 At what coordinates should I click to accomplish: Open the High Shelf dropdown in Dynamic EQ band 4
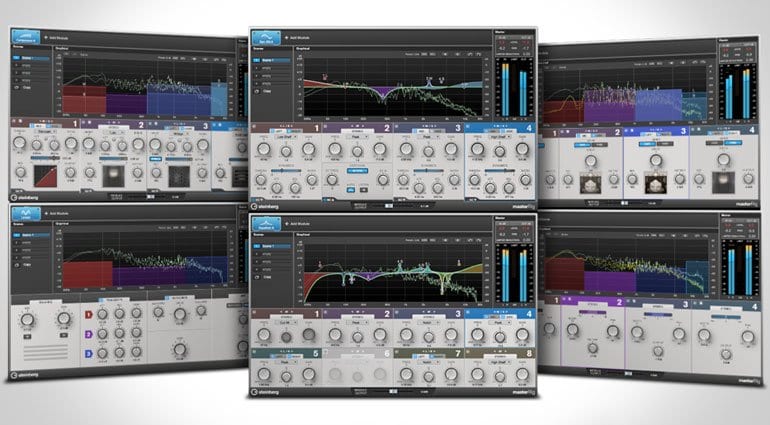point(500,137)
